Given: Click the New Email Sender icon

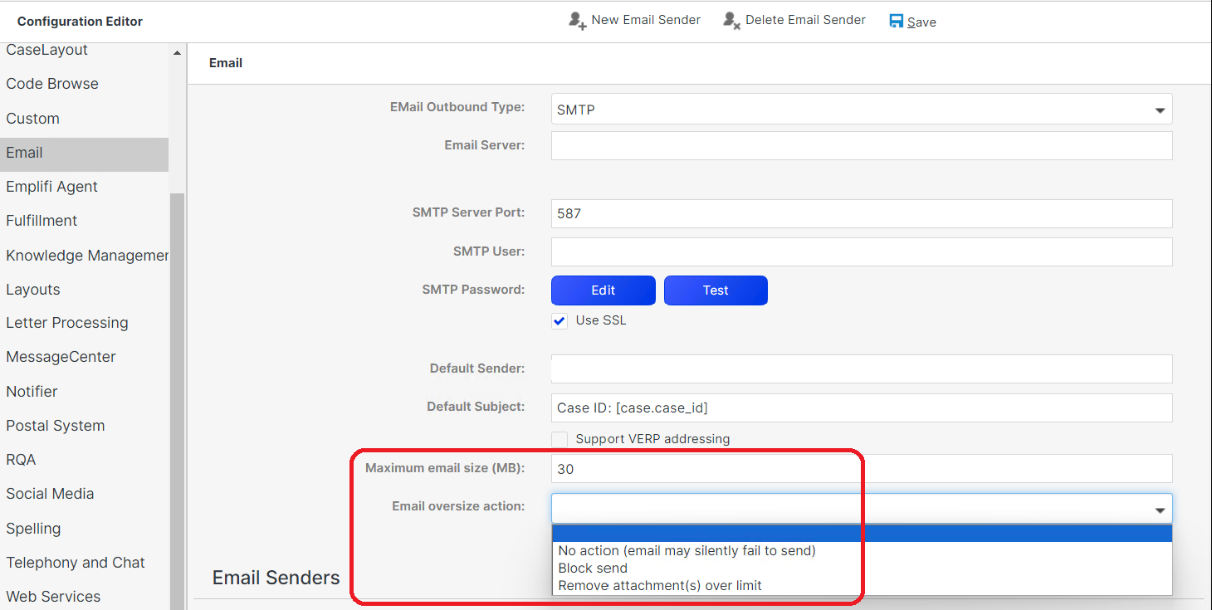Looking at the screenshot, I should [x=577, y=21].
